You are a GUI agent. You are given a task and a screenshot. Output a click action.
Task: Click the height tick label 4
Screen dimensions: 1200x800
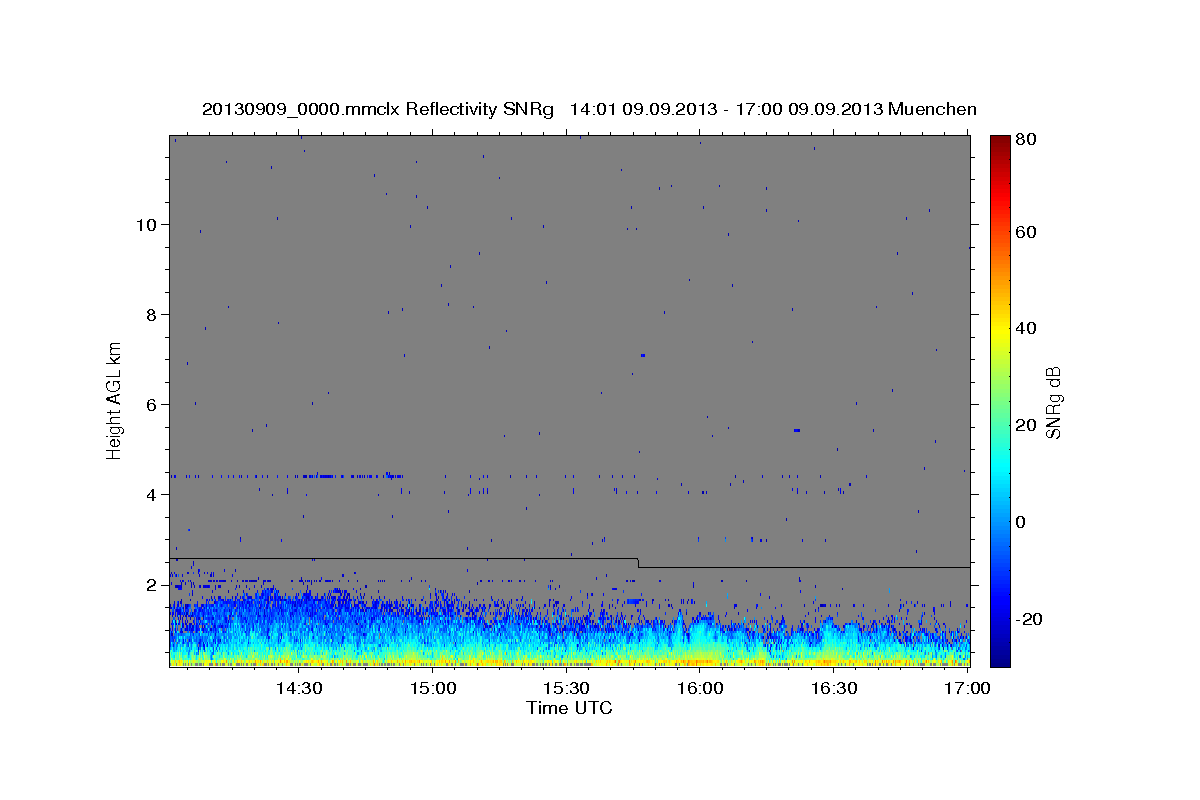152,494
